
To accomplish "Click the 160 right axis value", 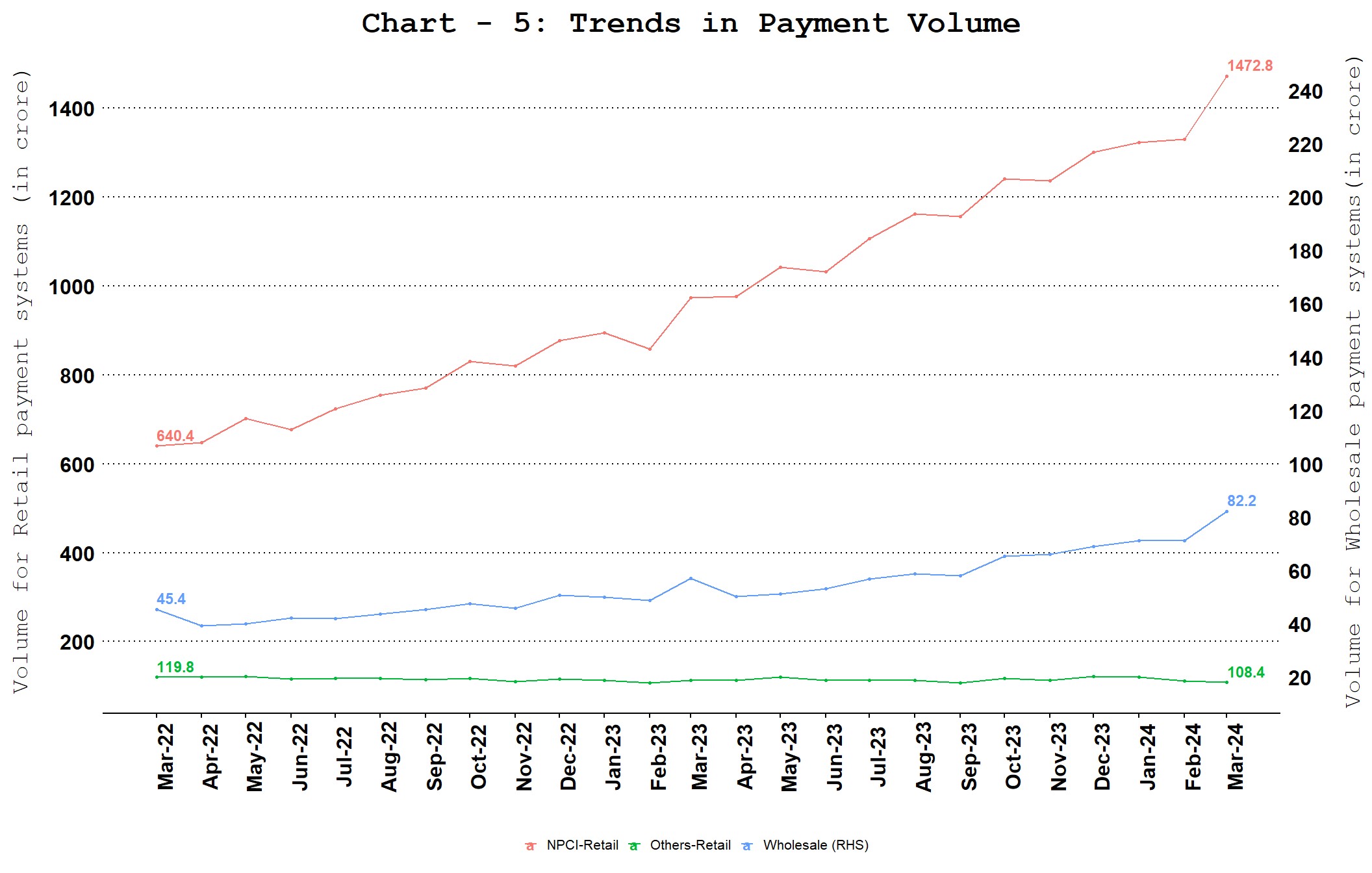I will pyautogui.click(x=1306, y=305).
